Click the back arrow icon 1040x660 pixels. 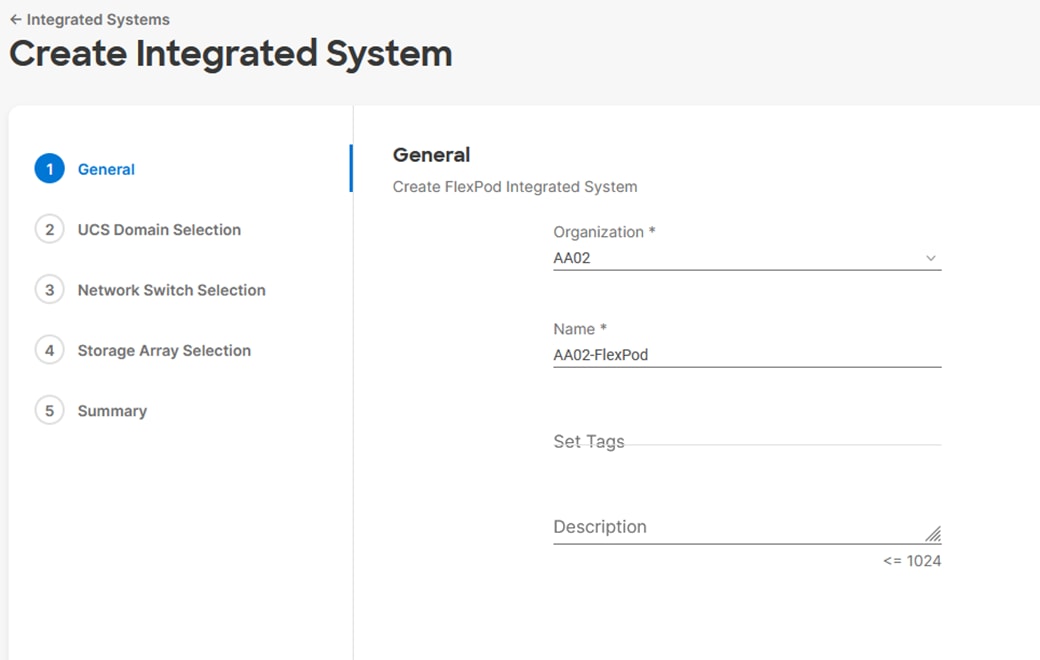pyautogui.click(x=16, y=20)
